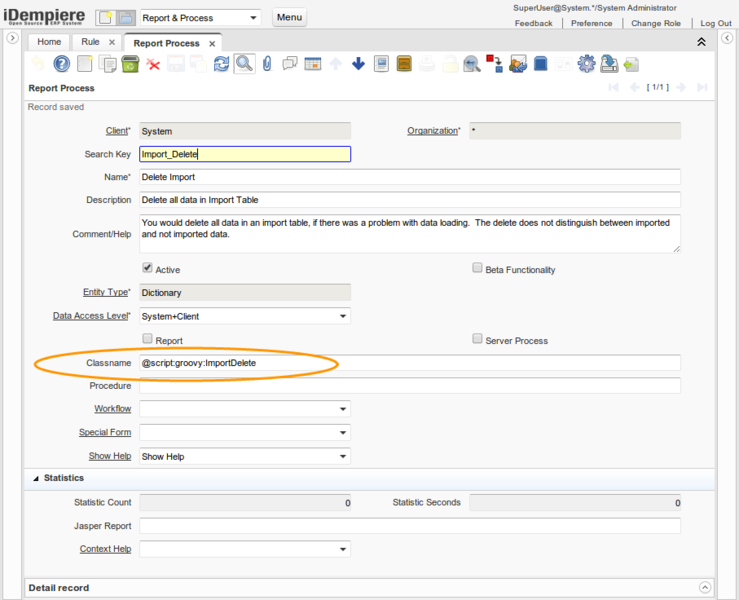Click the Attachment paperclip icon
739x600 pixels.
(267, 64)
